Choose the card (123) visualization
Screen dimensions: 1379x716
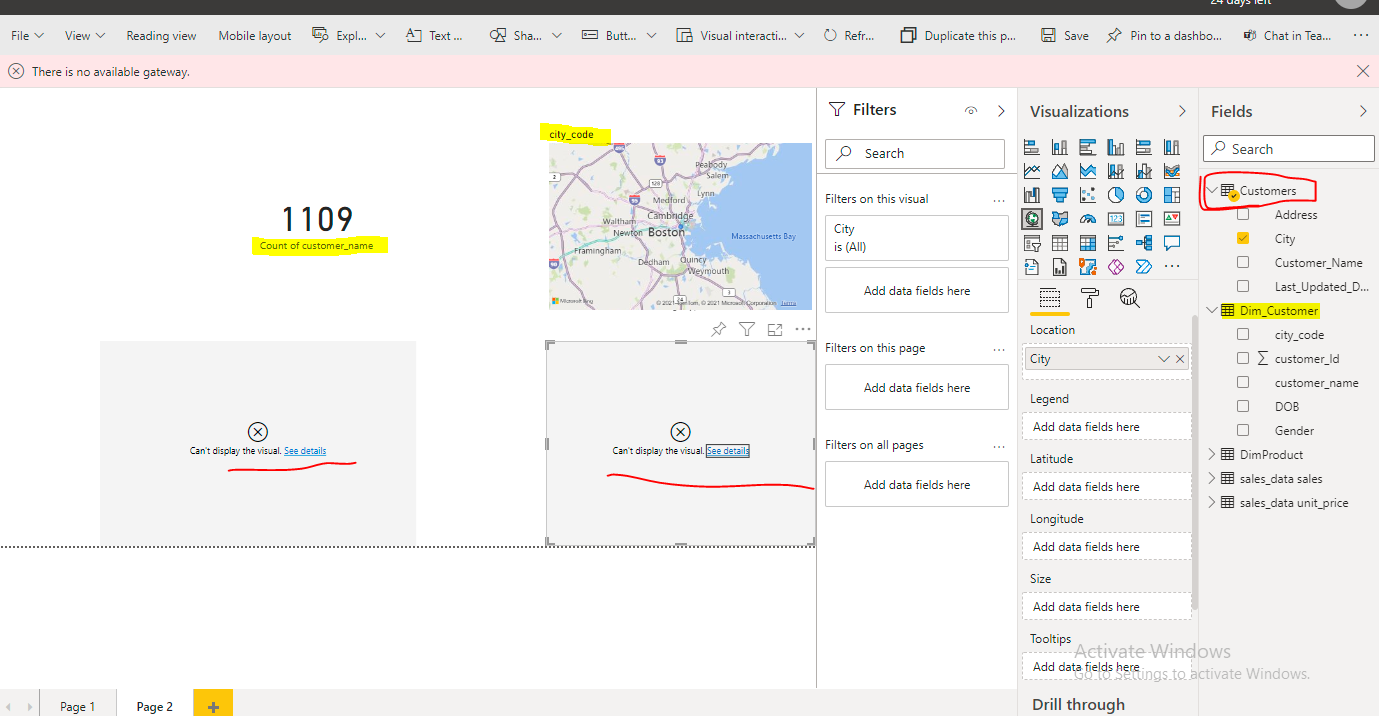coord(1116,219)
